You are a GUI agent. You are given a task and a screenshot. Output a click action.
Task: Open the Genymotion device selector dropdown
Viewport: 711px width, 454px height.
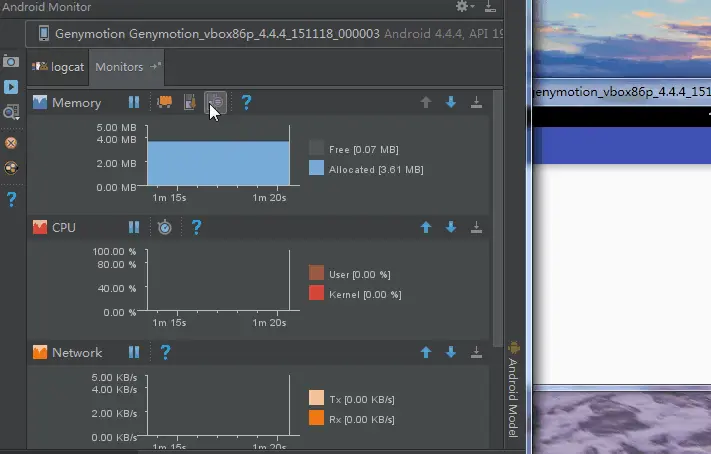(264, 34)
